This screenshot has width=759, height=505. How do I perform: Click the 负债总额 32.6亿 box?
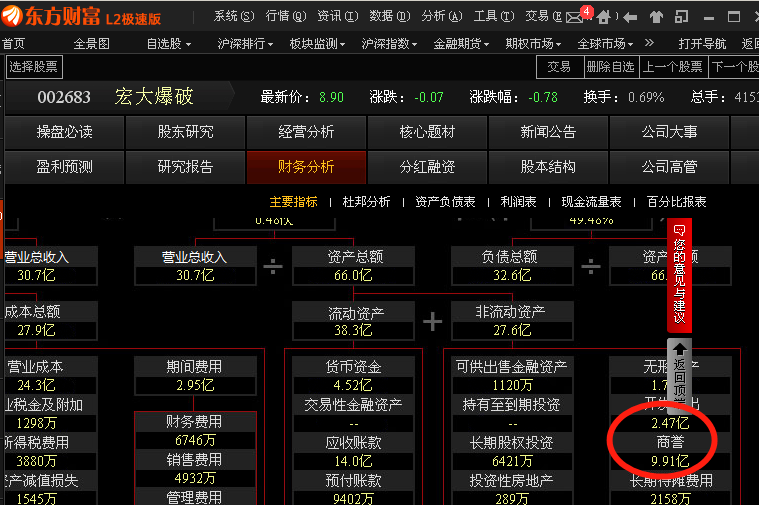(x=513, y=266)
